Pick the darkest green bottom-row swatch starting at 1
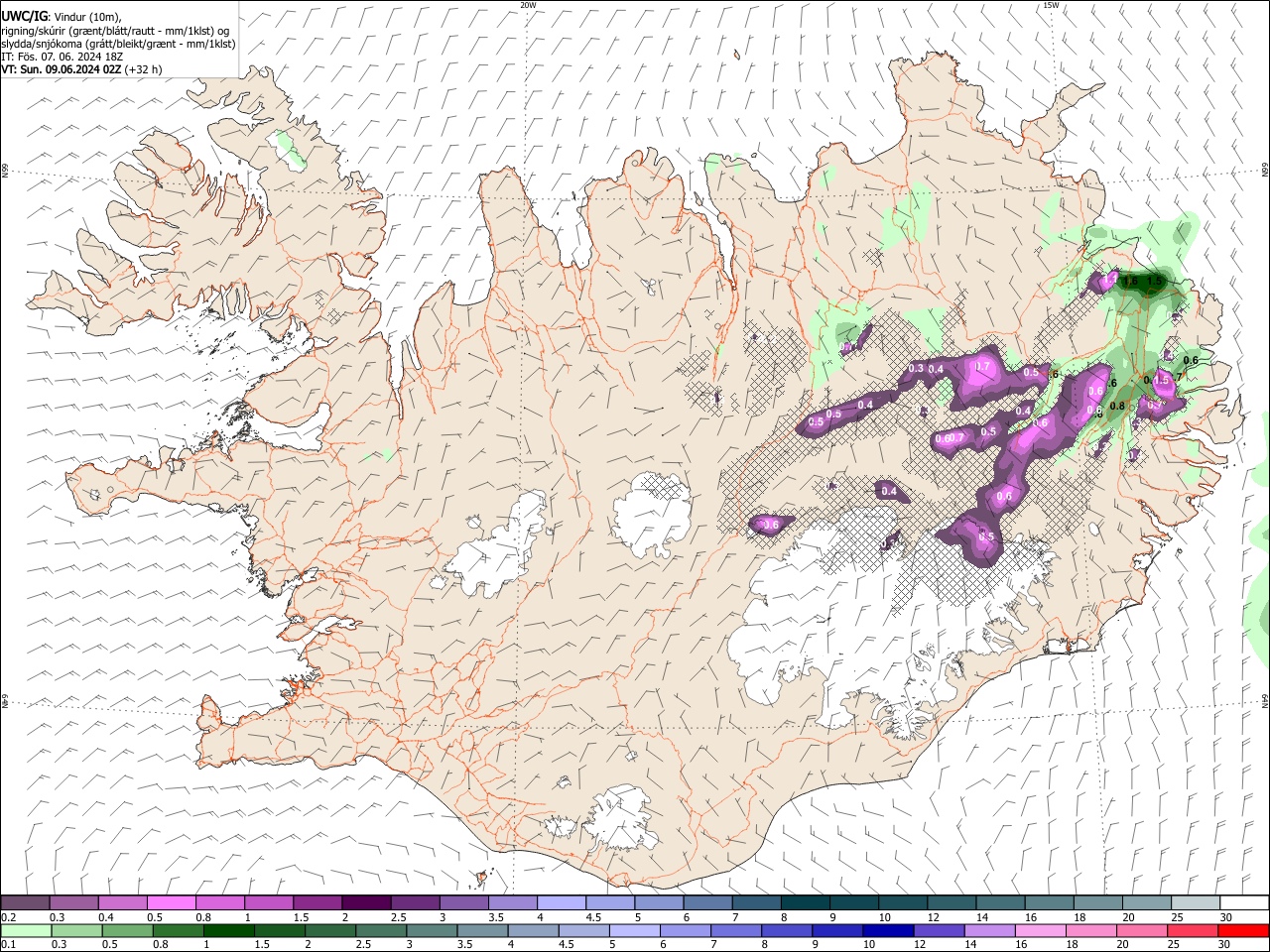Viewport: 1270px width, 952px height. coord(229,930)
